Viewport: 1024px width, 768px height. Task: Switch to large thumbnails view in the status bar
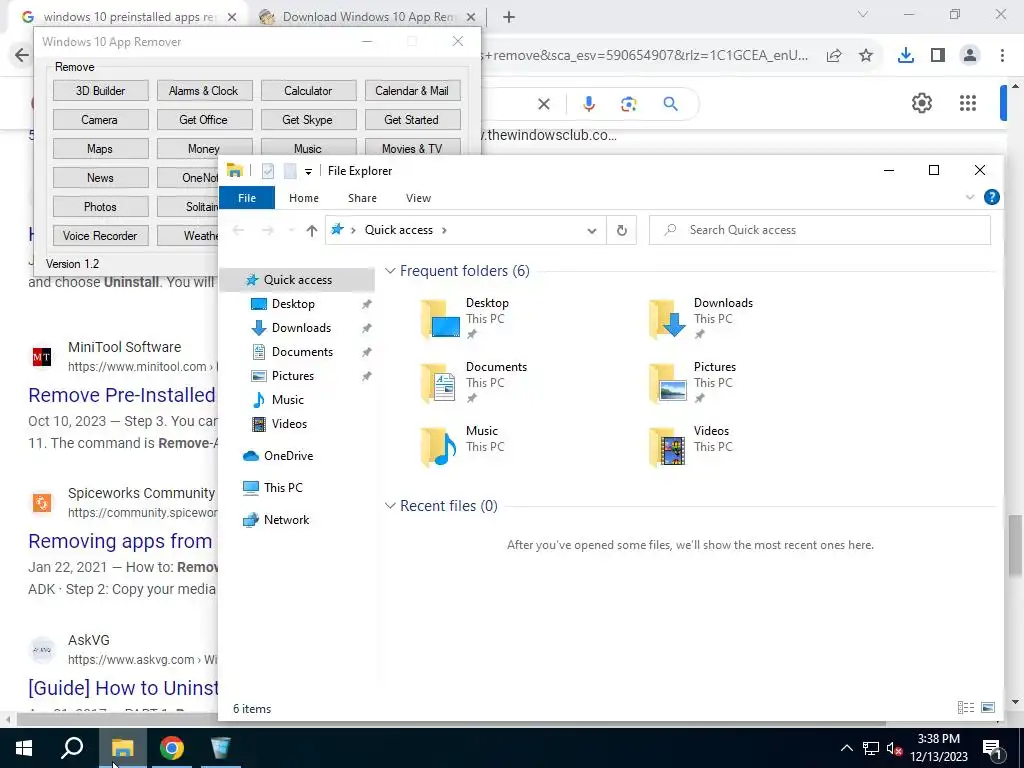pyautogui.click(x=988, y=708)
